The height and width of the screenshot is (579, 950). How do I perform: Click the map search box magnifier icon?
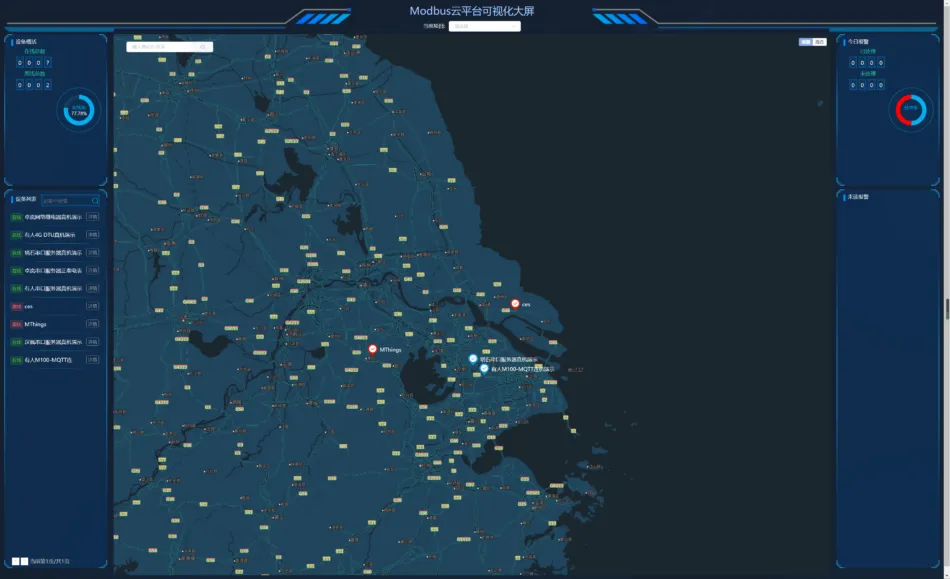tap(204, 47)
